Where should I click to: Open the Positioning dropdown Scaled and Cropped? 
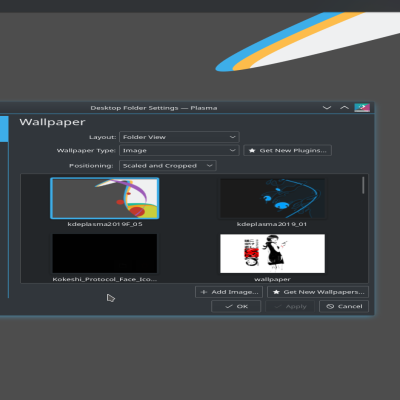(168, 166)
